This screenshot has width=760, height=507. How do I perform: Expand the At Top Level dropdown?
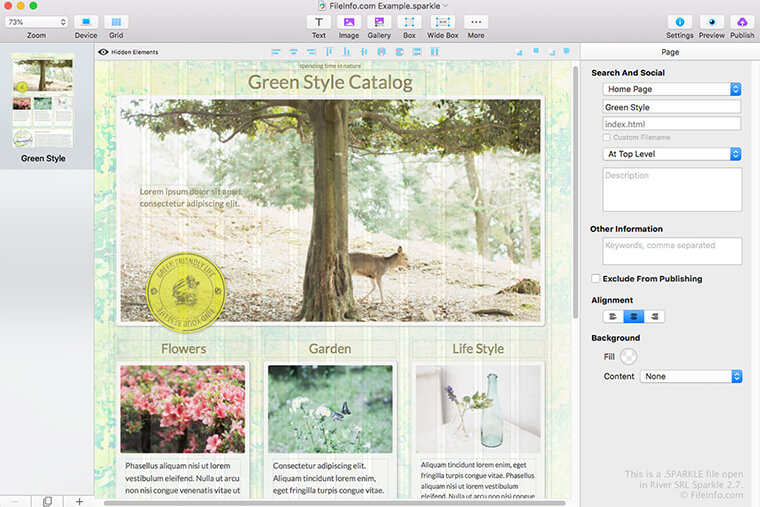[672, 154]
